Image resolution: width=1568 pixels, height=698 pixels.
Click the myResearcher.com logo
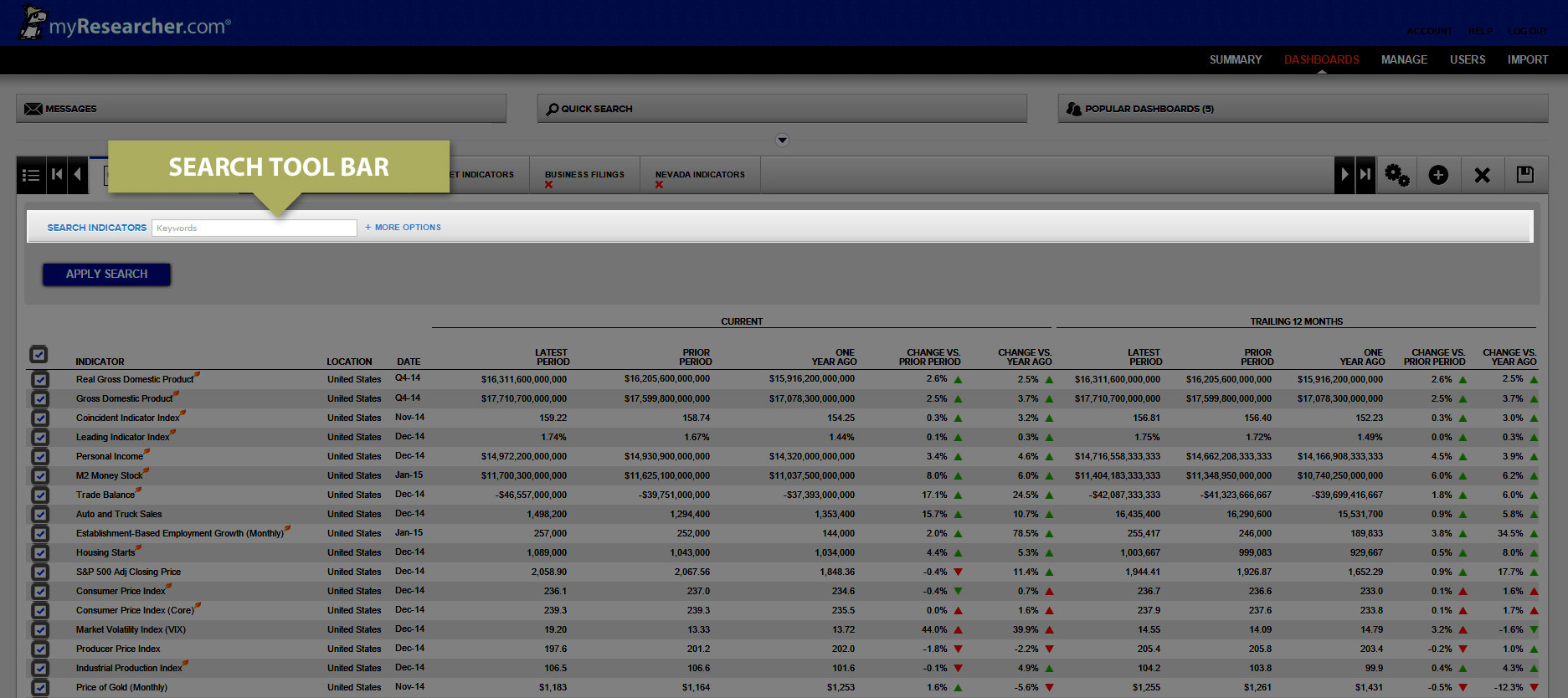[x=126, y=23]
